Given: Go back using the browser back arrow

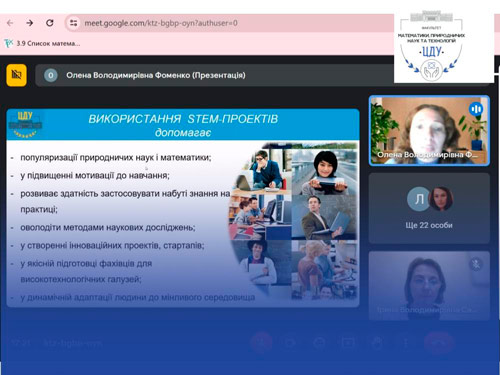Looking at the screenshot, I should click(10, 23).
